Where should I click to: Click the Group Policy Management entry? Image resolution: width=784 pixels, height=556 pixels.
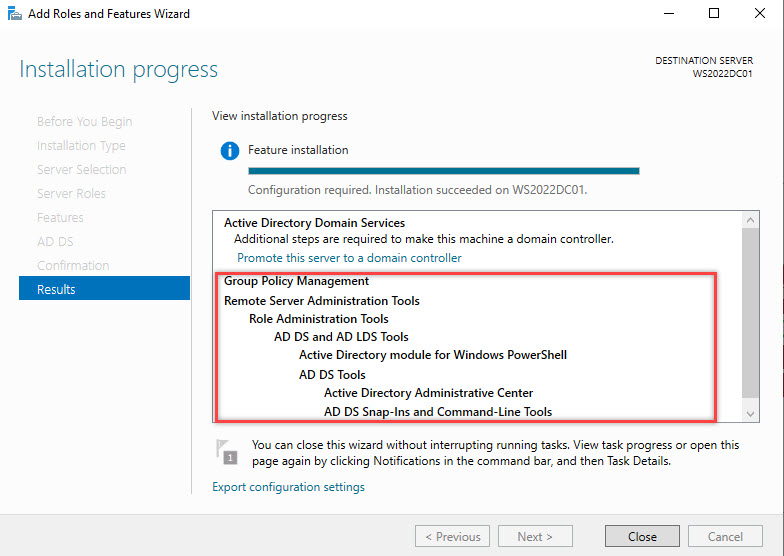296,281
